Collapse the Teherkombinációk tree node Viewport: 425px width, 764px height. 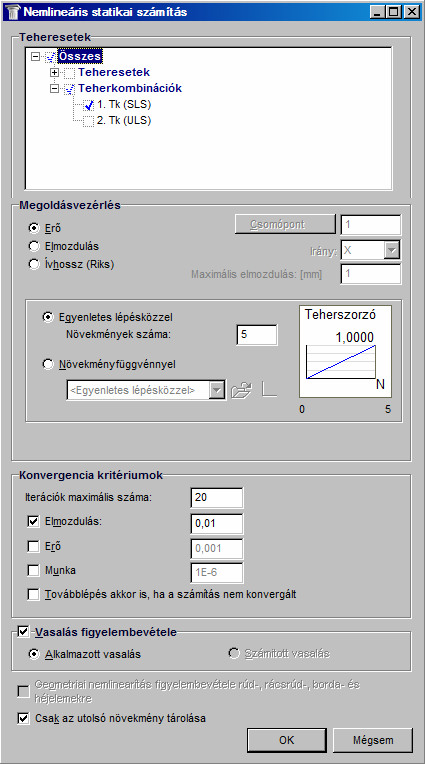[x=54, y=89]
